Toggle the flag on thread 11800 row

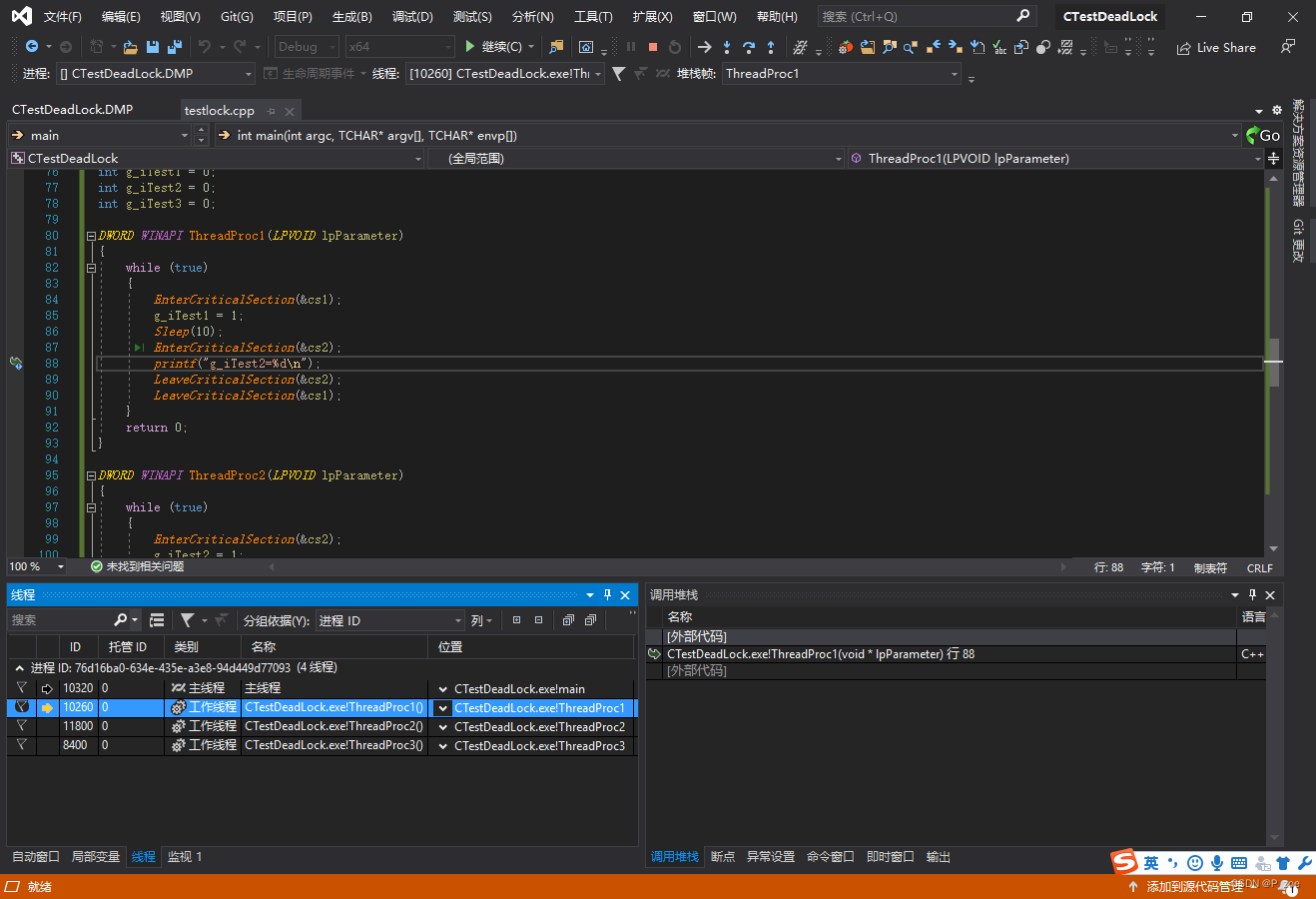21,726
